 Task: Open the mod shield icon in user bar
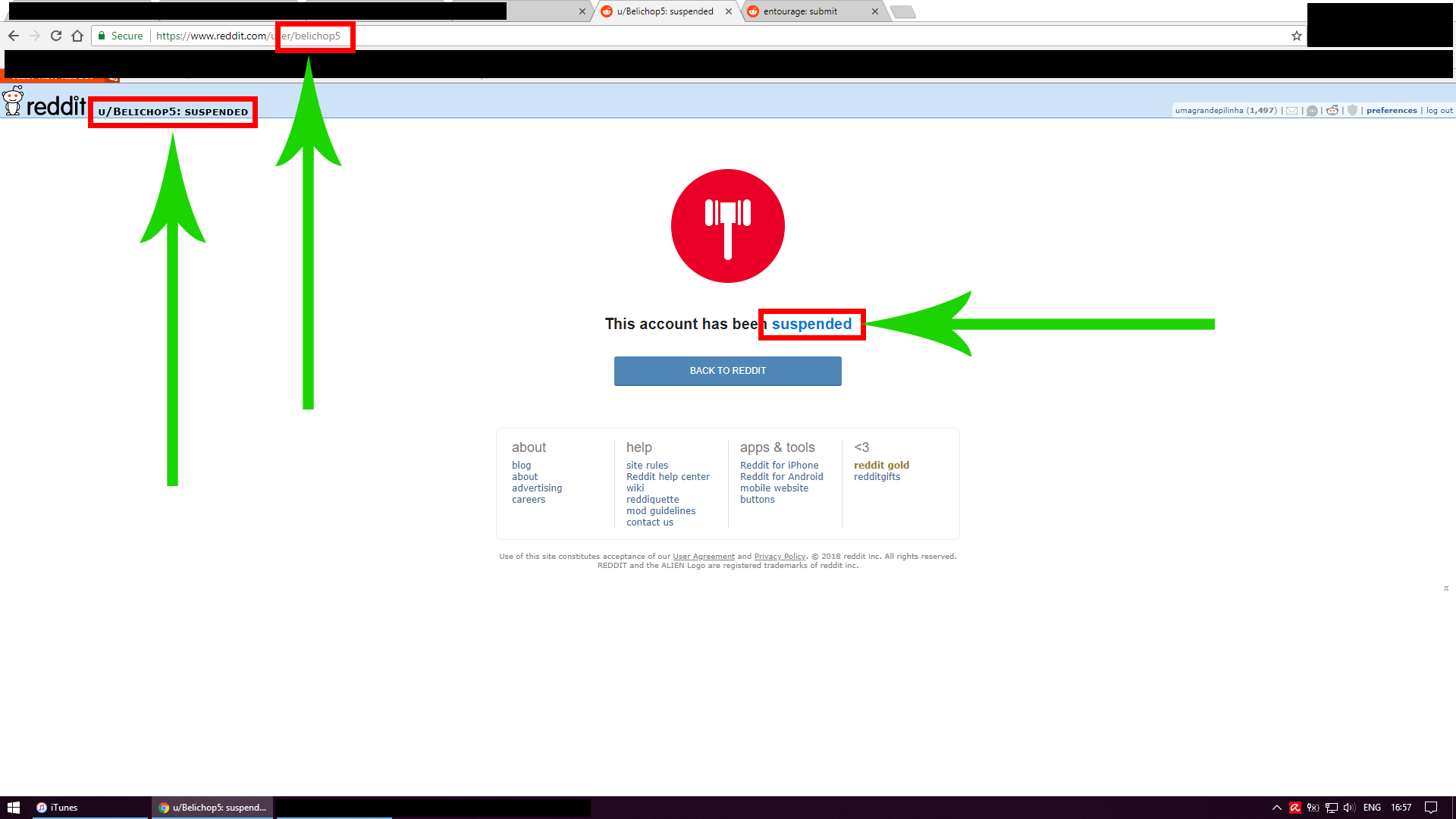pyautogui.click(x=1352, y=111)
